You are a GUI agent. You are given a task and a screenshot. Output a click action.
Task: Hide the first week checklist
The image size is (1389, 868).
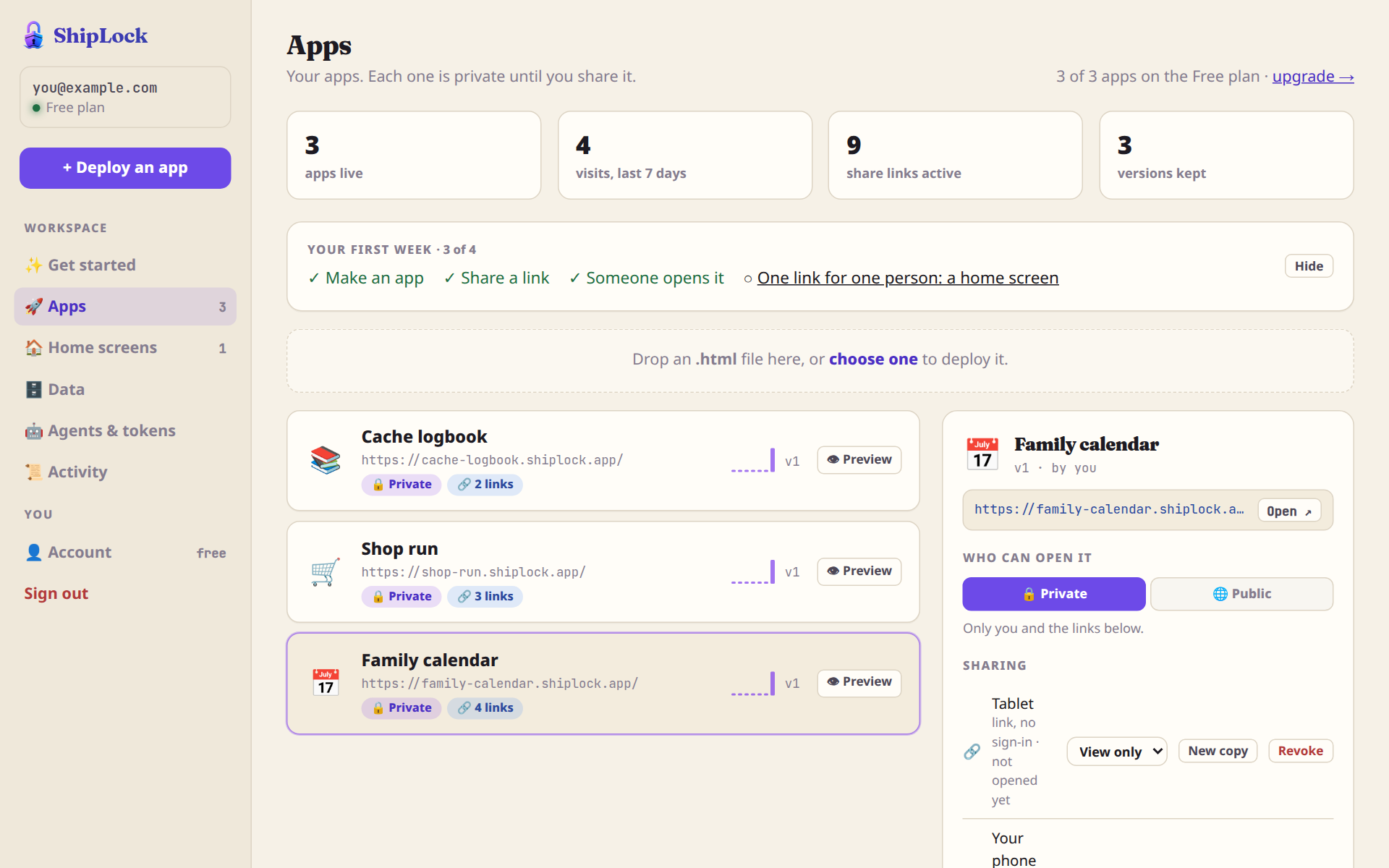[1309, 266]
